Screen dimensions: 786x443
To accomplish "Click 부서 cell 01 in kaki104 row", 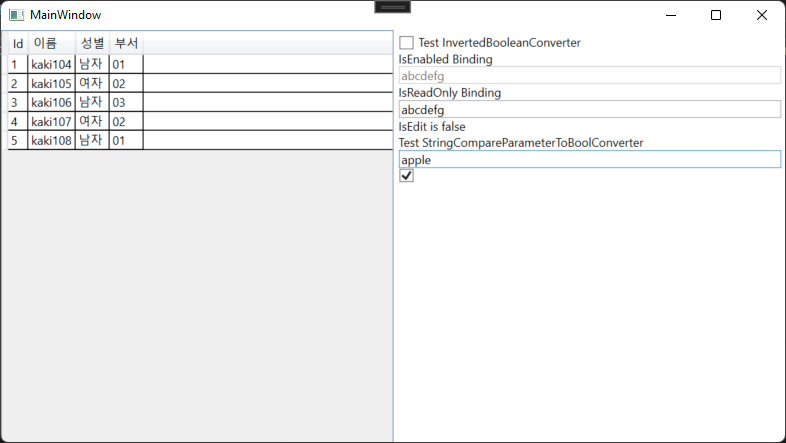I will pyautogui.click(x=126, y=64).
